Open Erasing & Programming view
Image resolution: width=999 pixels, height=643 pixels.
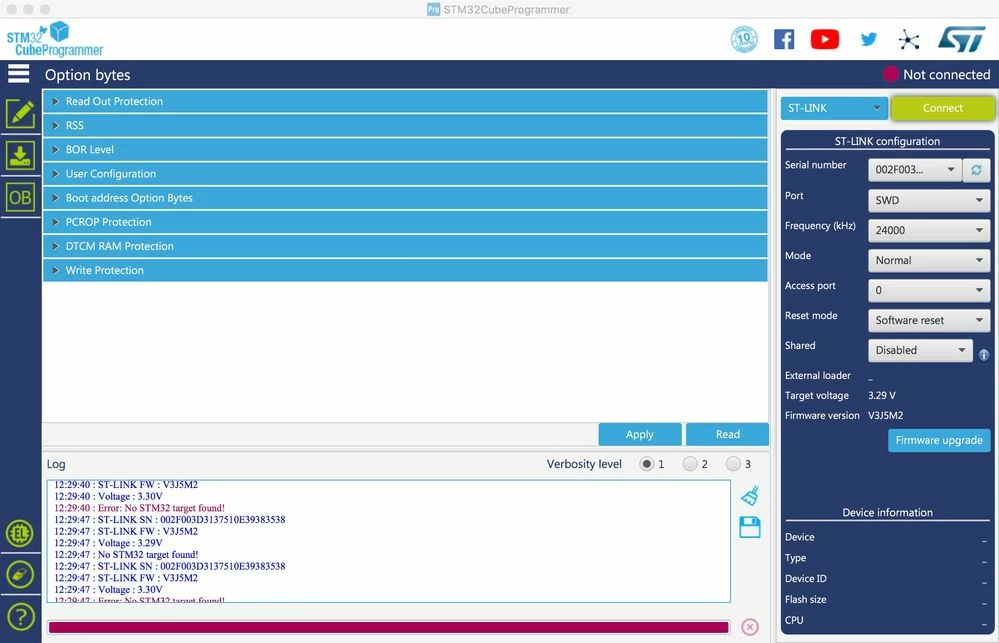pyautogui.click(x=20, y=155)
